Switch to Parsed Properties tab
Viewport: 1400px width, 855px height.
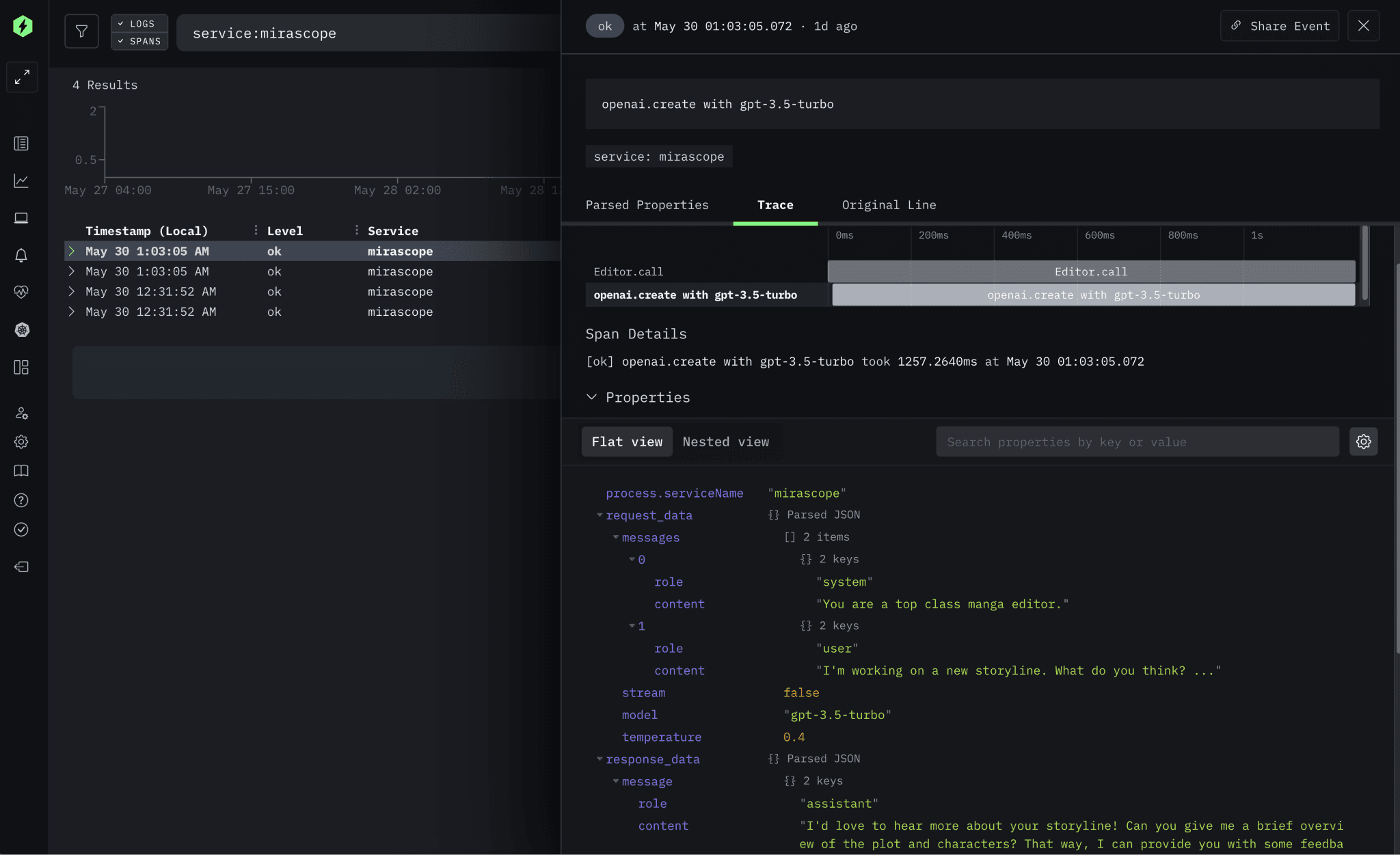click(647, 205)
